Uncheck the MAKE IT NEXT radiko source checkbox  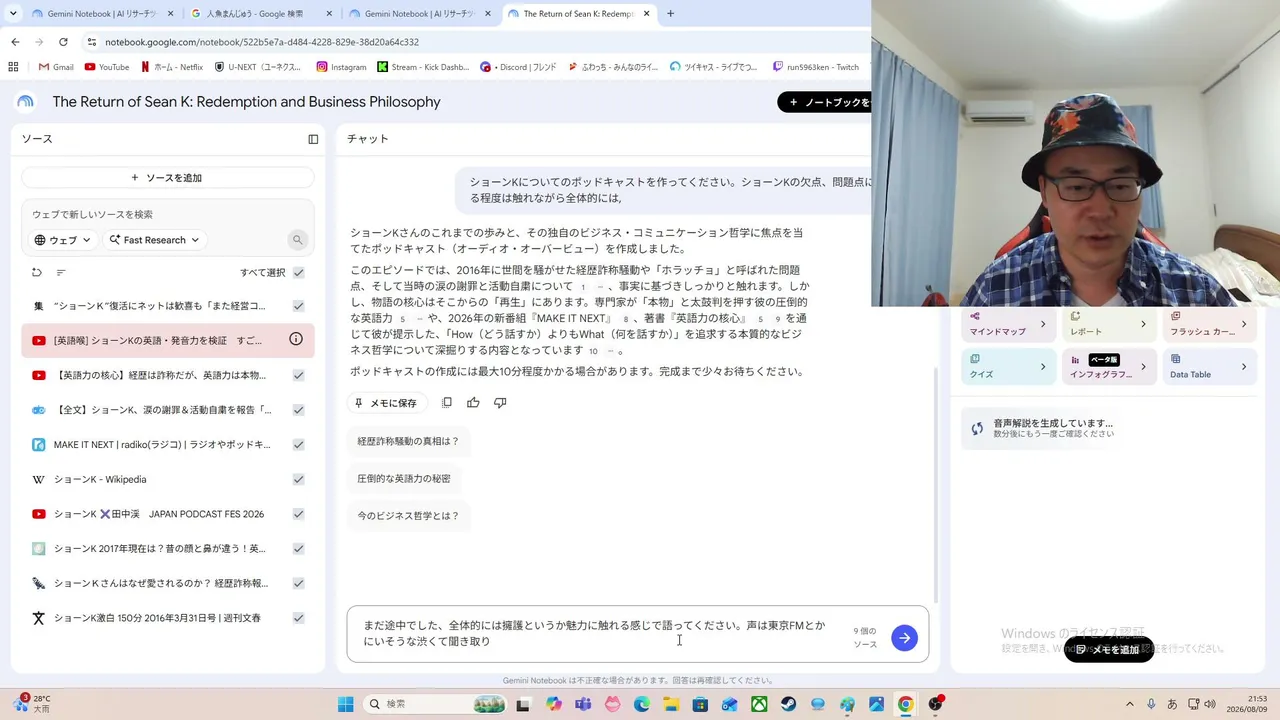click(x=298, y=444)
